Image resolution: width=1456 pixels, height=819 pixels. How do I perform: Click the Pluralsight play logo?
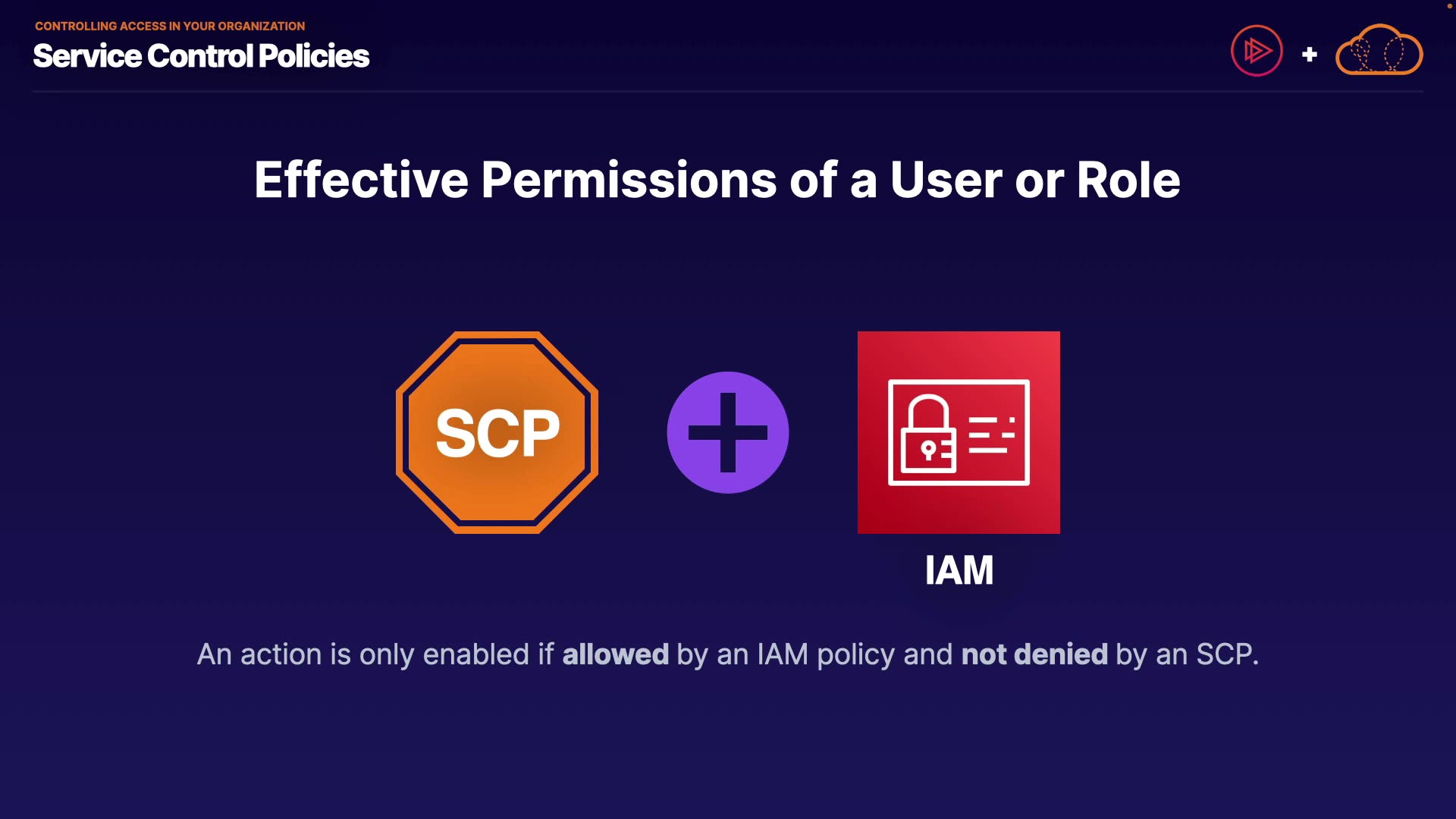[x=1257, y=52]
